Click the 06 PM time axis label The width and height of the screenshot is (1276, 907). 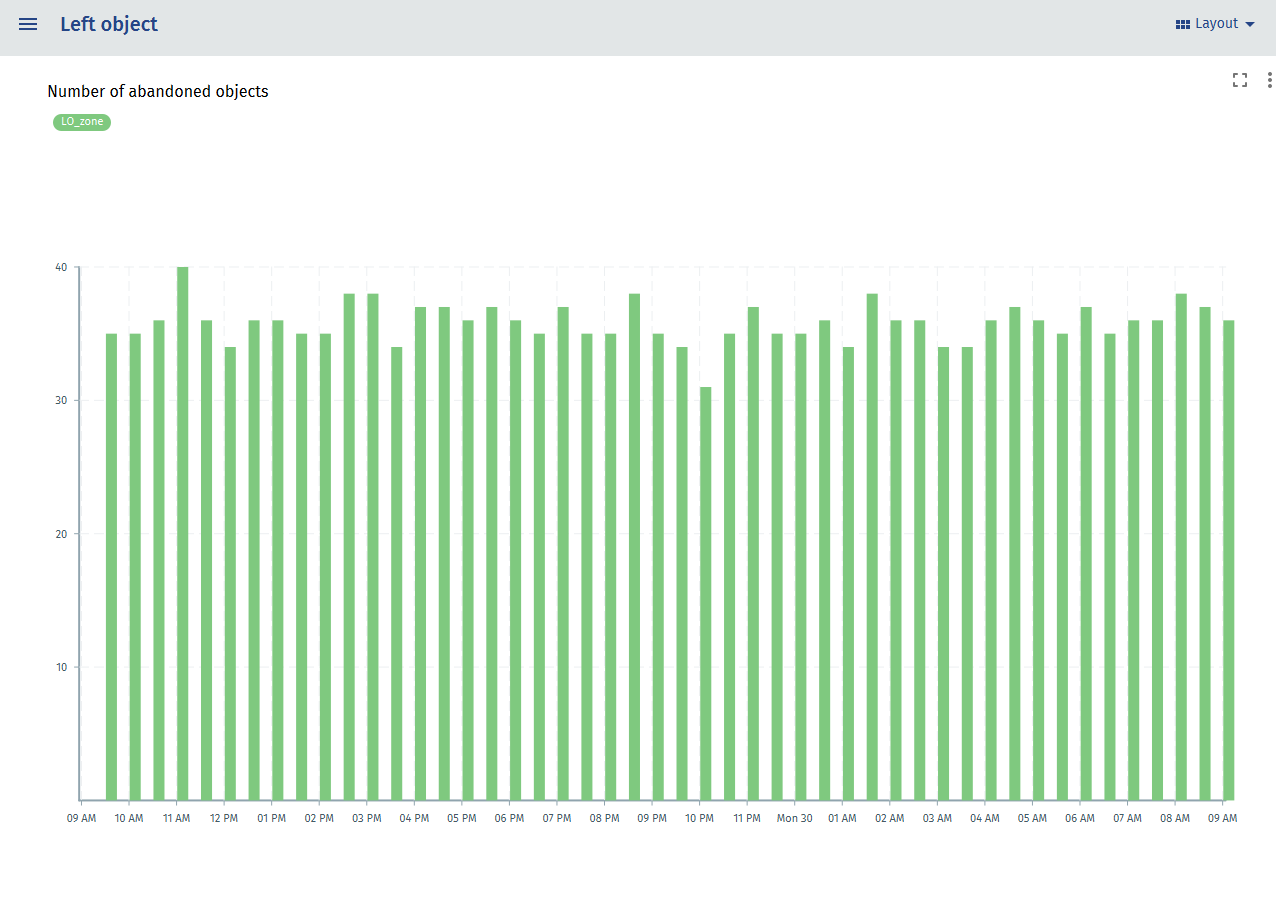click(x=509, y=818)
